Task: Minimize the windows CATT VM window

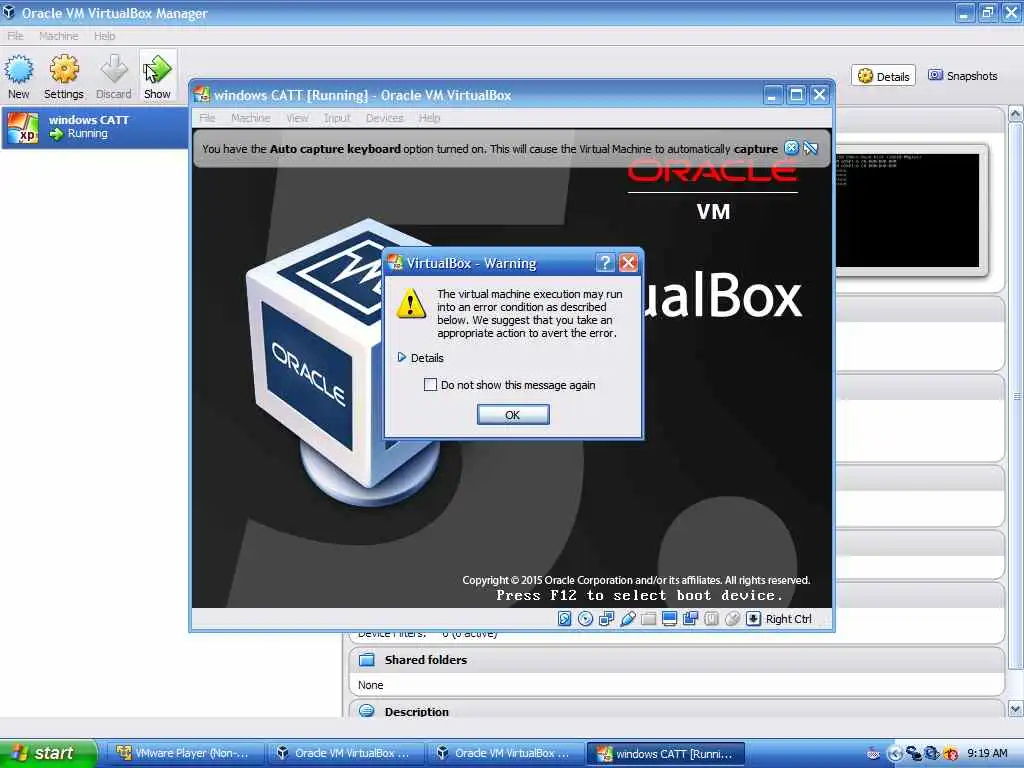Action: click(772, 95)
